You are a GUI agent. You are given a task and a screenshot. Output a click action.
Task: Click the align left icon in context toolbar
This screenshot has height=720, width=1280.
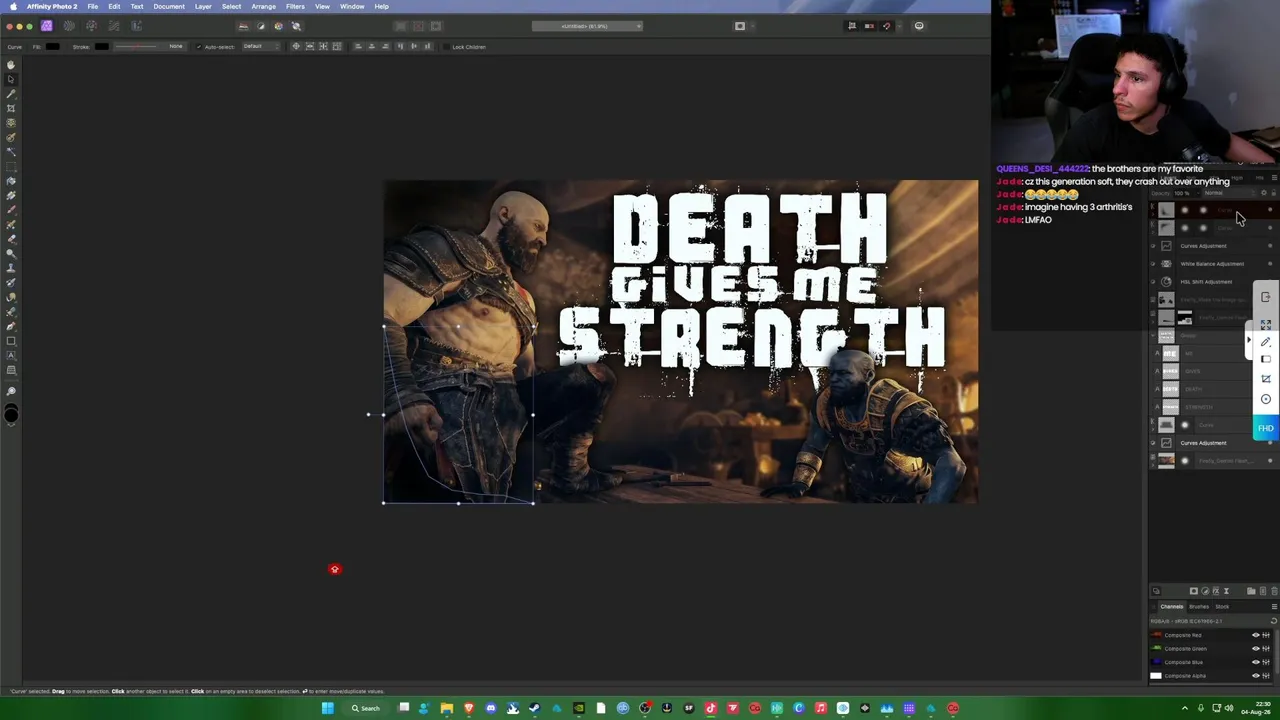tap(358, 46)
